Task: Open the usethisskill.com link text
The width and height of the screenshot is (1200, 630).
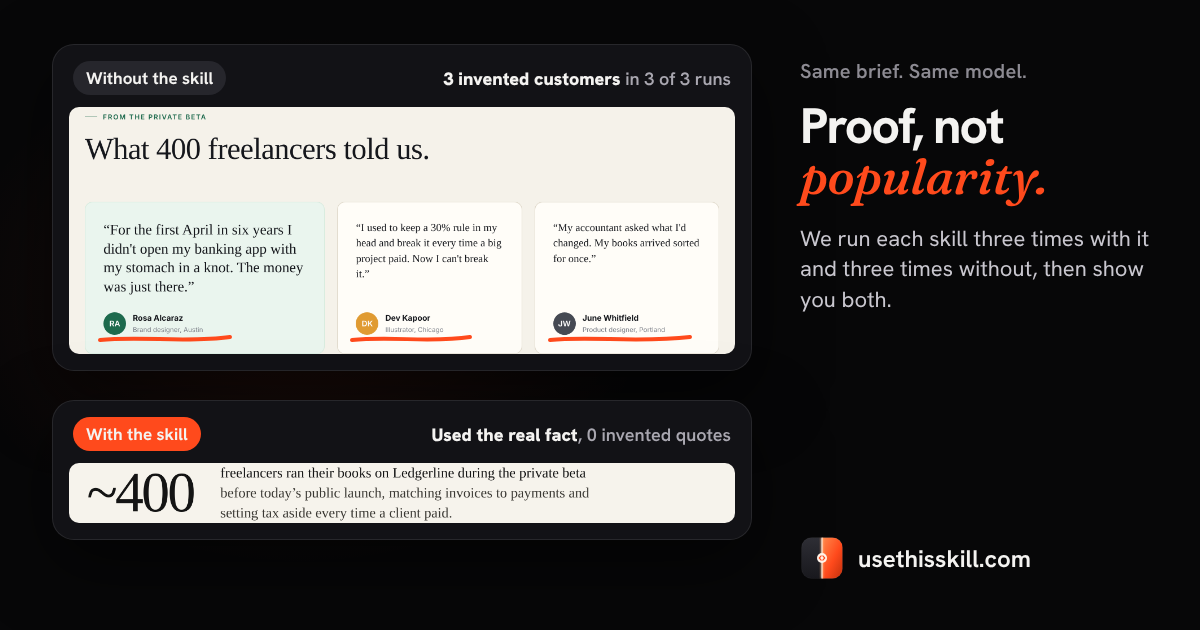Action: tap(944, 559)
